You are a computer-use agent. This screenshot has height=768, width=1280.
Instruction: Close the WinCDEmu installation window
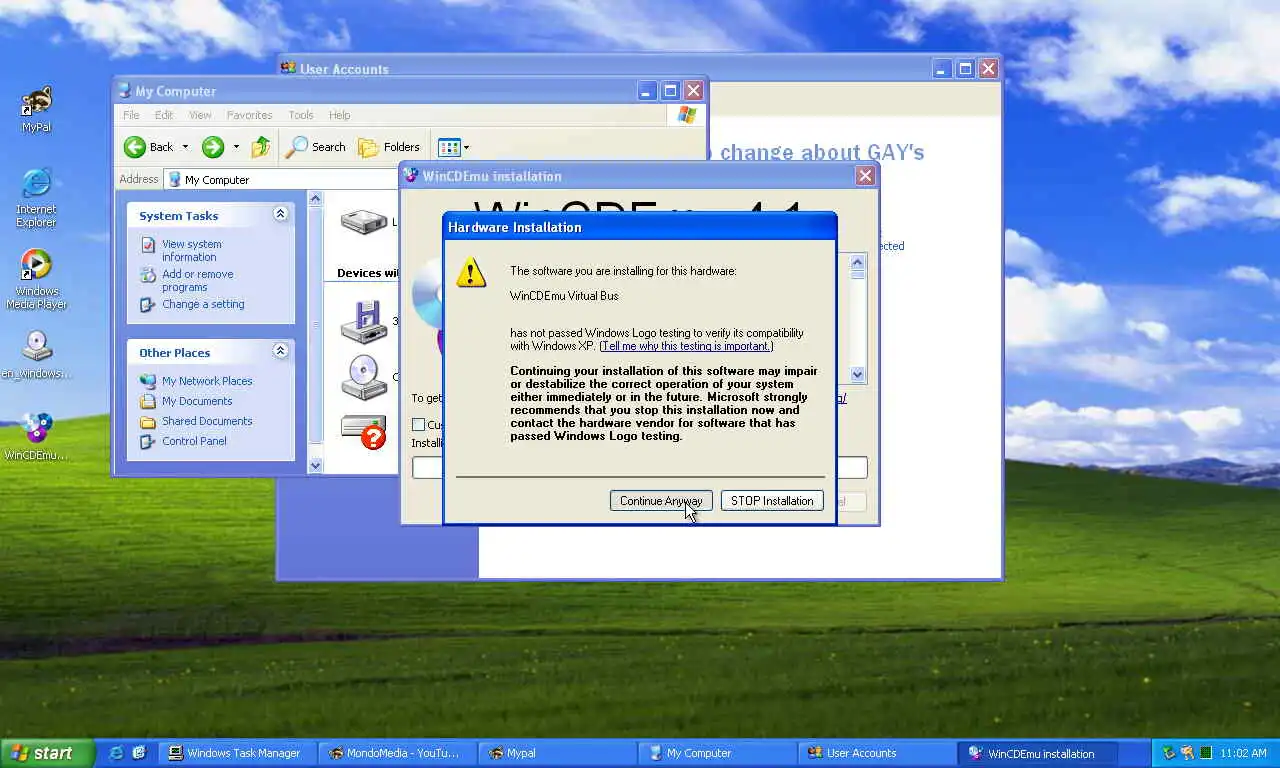pyautogui.click(x=865, y=176)
